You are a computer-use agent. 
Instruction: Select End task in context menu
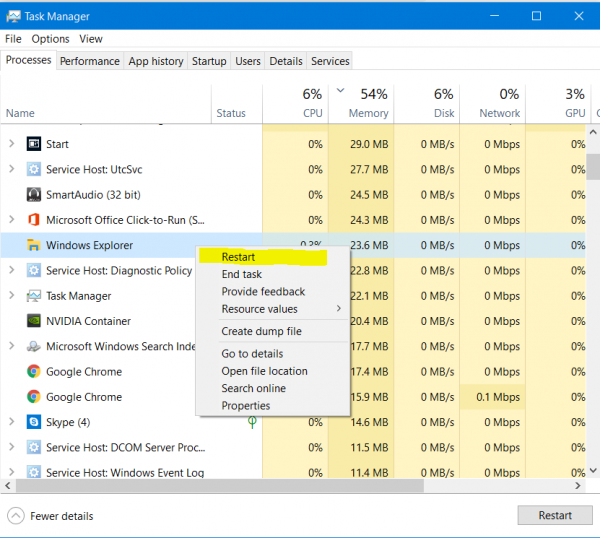point(241,274)
